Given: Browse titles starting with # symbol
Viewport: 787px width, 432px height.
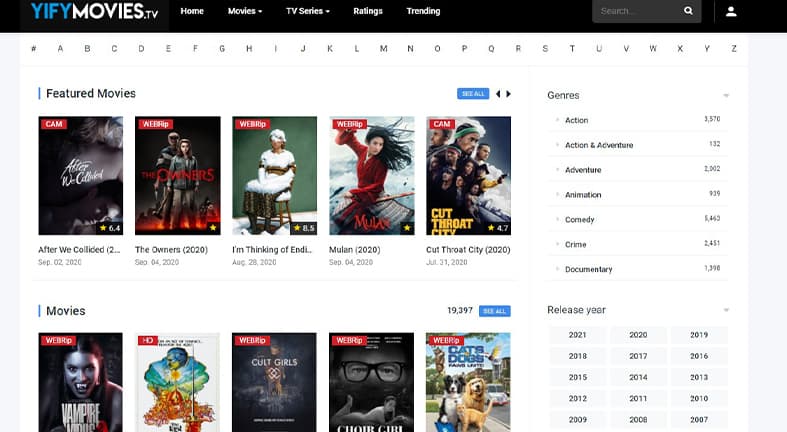Looking at the screenshot, I should click(x=34, y=49).
